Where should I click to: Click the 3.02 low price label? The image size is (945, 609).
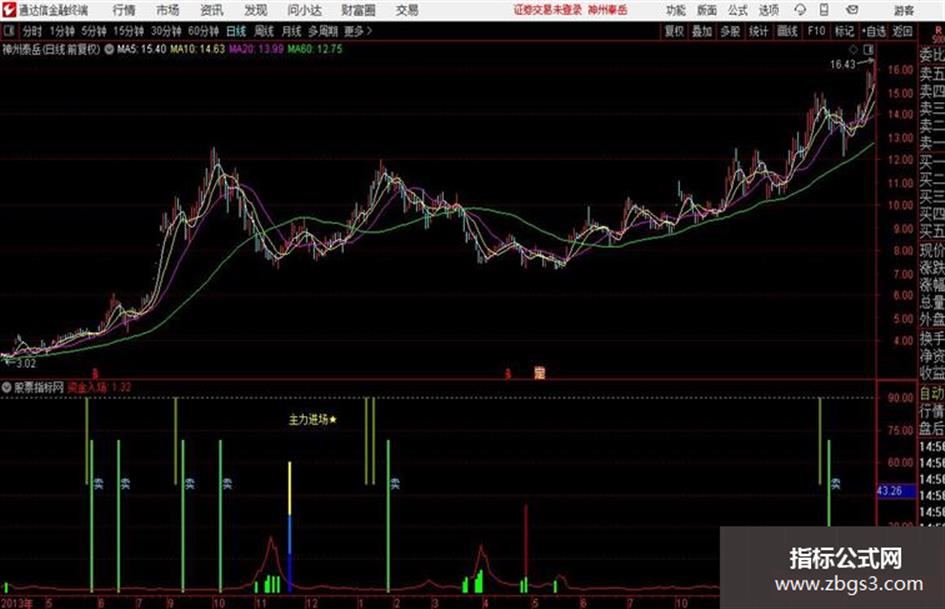pos(26,364)
